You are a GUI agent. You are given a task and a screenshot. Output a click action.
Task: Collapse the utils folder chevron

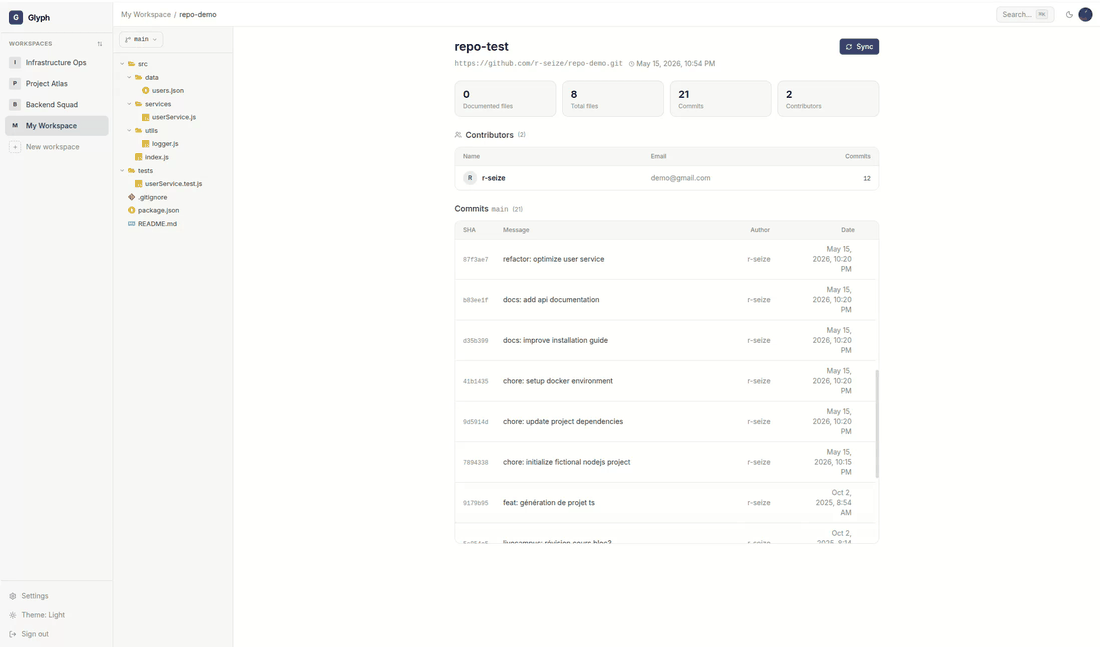pyautogui.click(x=129, y=131)
